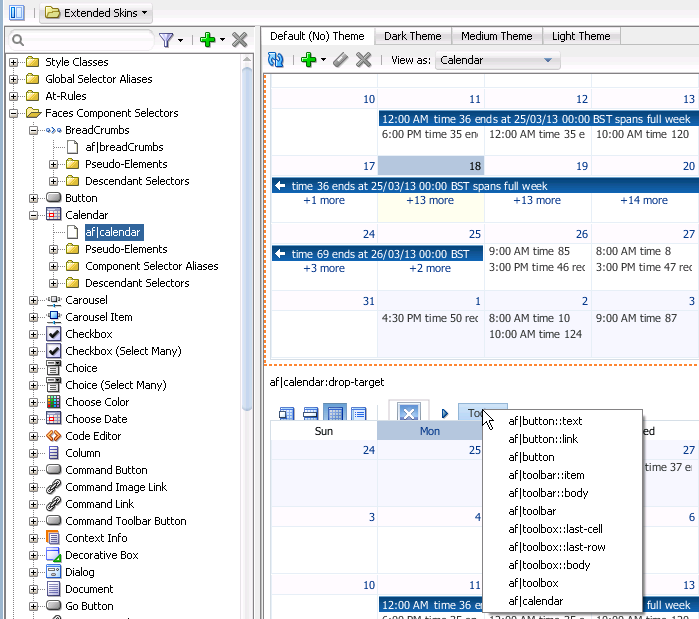This screenshot has height=619, width=699.
Task: Click the Document component icon
Action: [53, 589]
